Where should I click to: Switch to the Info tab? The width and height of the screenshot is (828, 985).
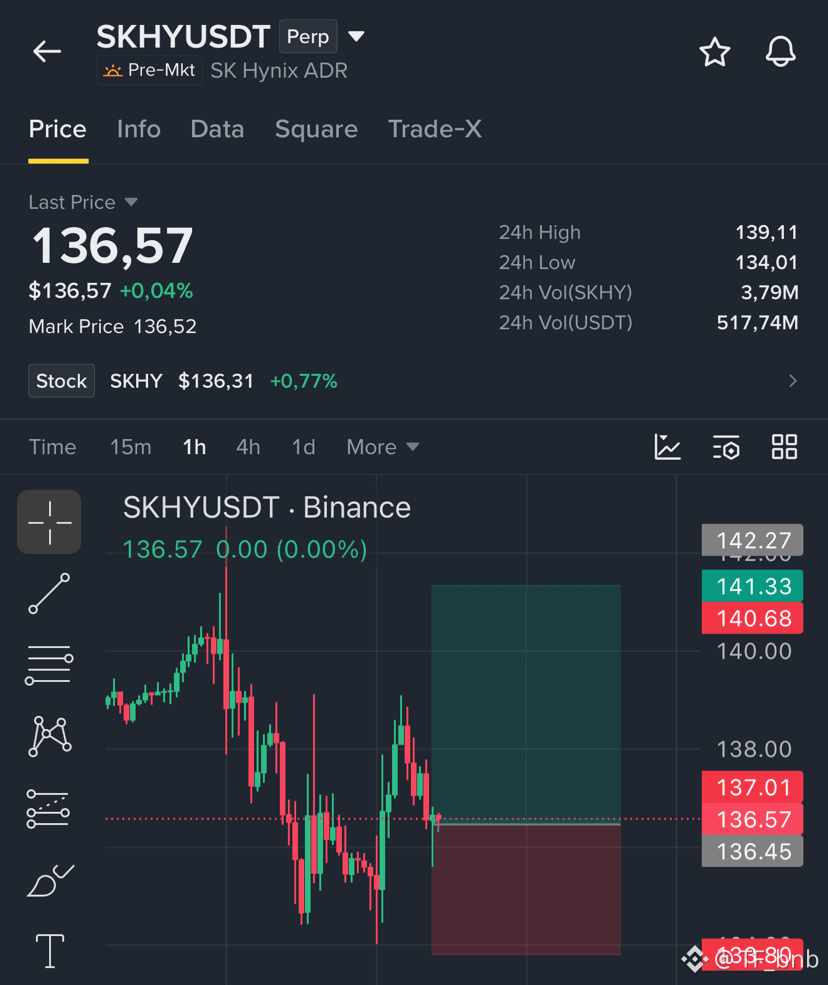(139, 129)
